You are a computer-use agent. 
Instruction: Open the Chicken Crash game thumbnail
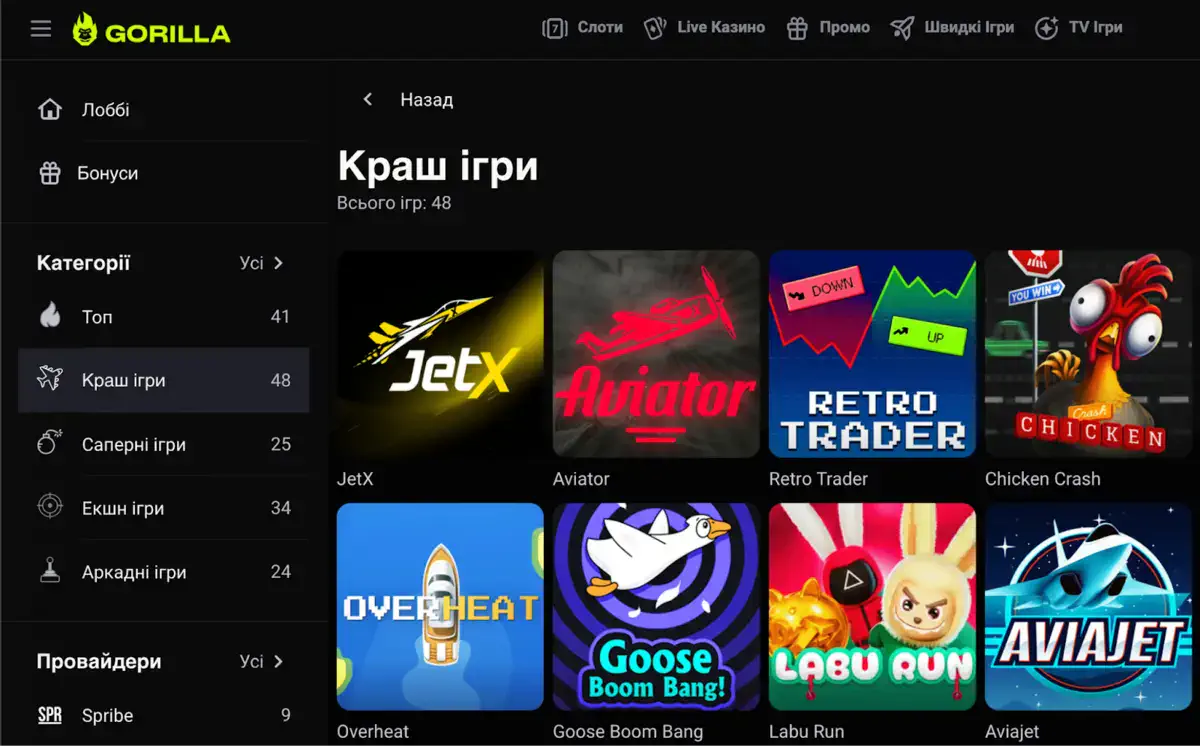pos(1088,354)
